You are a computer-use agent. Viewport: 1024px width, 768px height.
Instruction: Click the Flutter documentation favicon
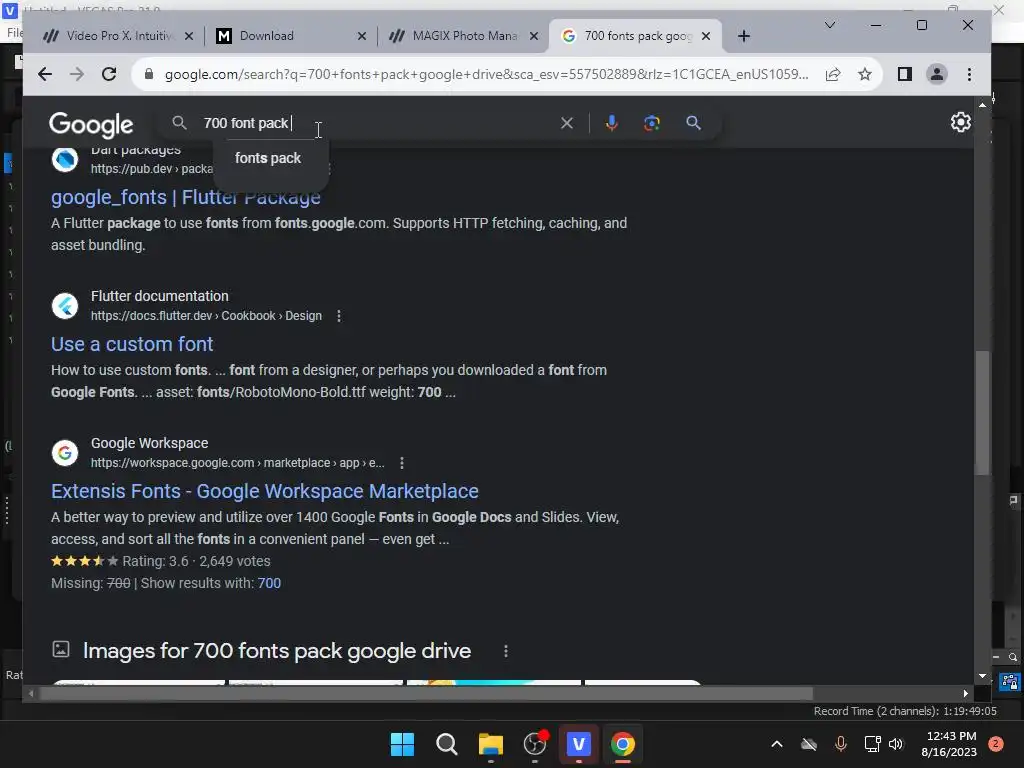[65, 306]
